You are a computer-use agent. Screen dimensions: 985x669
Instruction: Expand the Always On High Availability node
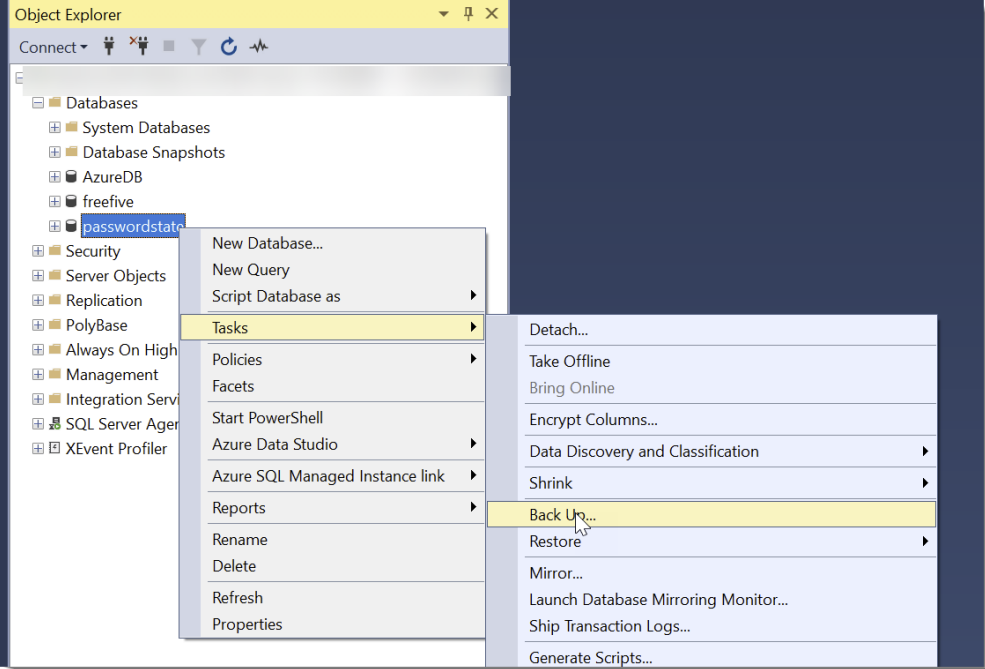click(38, 349)
